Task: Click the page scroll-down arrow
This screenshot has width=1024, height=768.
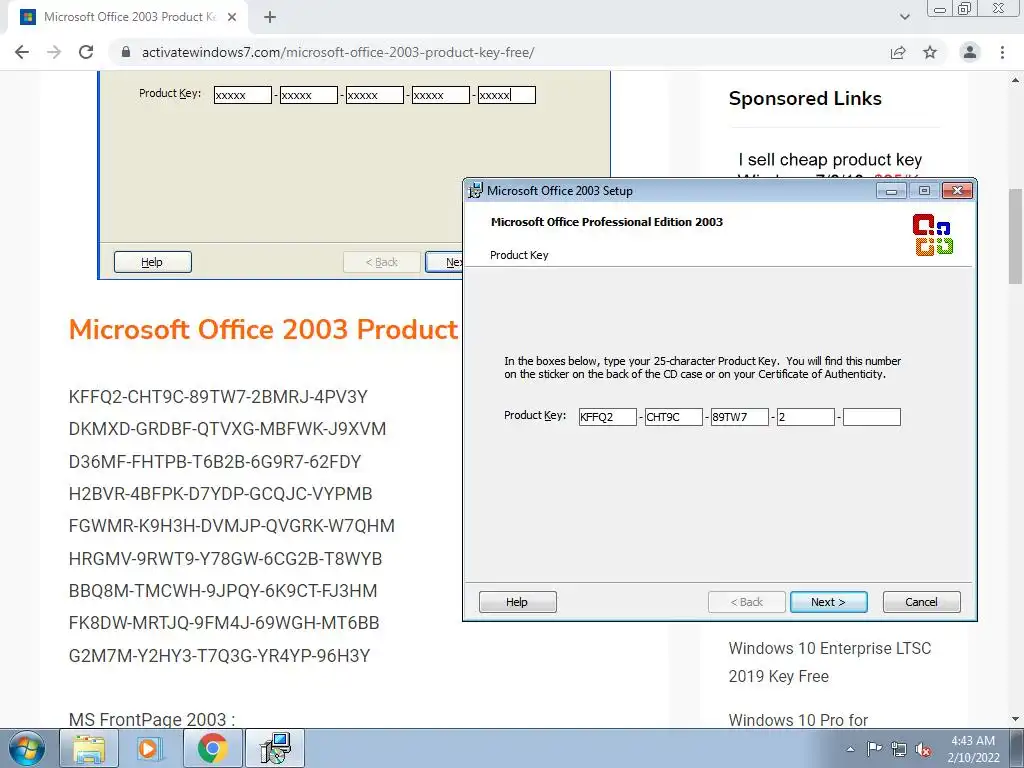Action: pos(1016,720)
